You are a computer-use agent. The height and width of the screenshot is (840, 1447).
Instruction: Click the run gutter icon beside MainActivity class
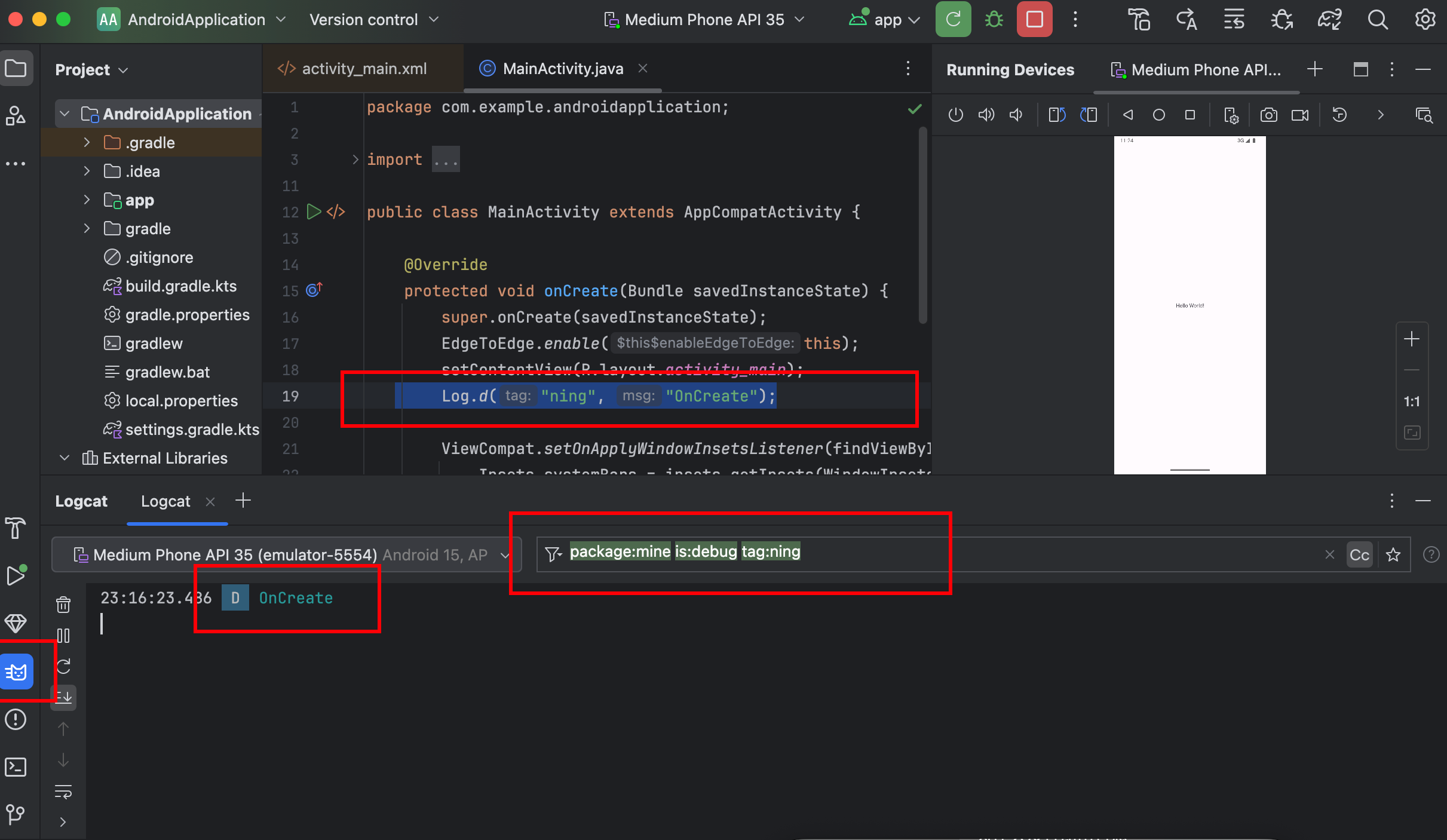(x=314, y=212)
